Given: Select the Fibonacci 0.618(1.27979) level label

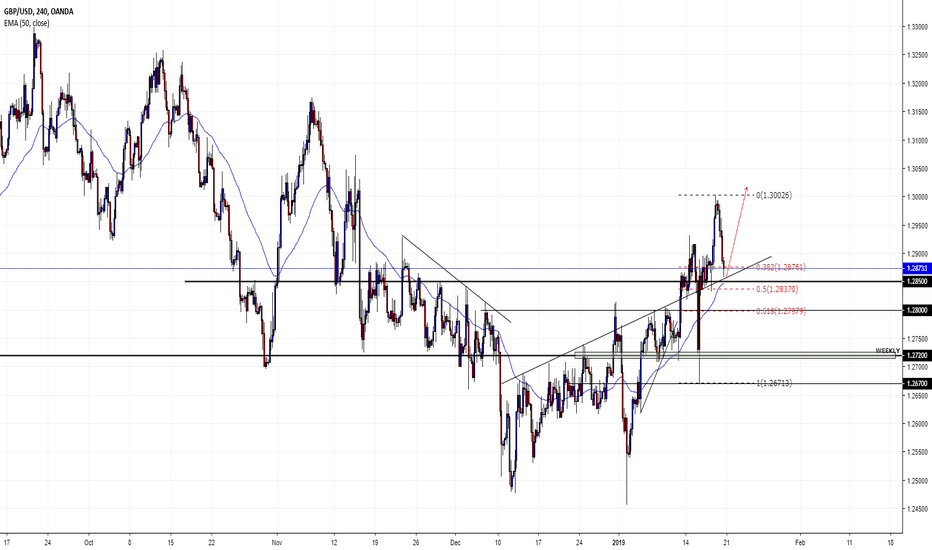Looking at the screenshot, I should [x=781, y=311].
